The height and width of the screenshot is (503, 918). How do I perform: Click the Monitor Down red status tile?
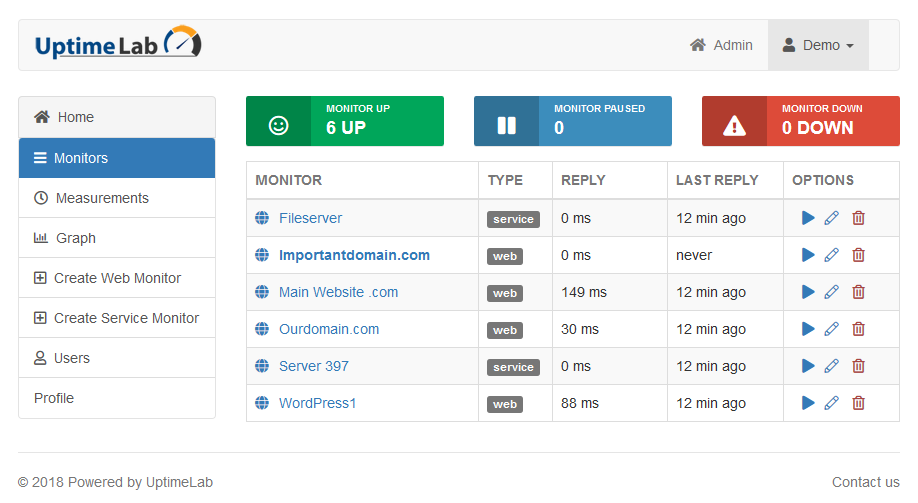pyautogui.click(x=800, y=121)
